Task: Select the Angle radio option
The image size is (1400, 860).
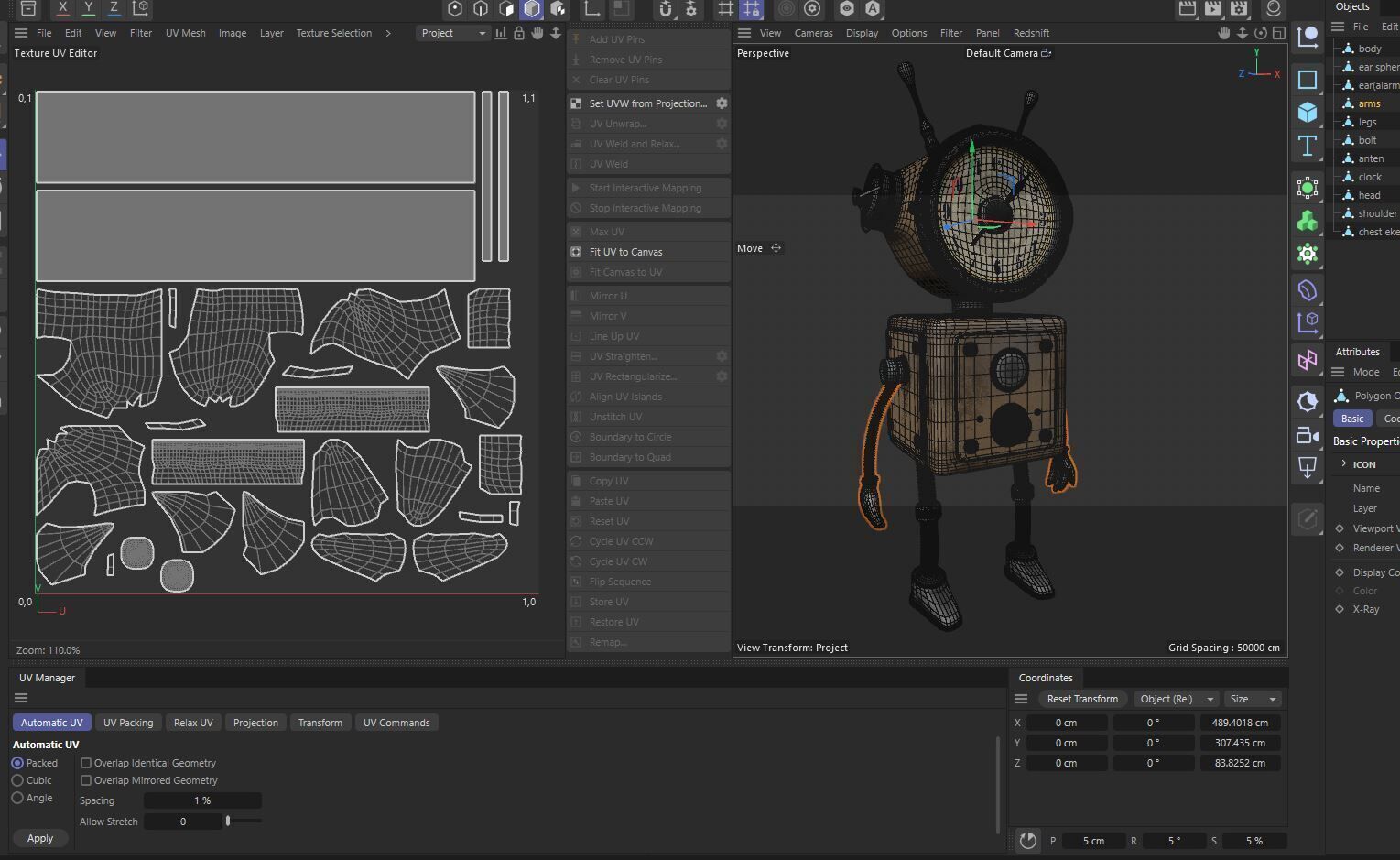Action: 17,798
